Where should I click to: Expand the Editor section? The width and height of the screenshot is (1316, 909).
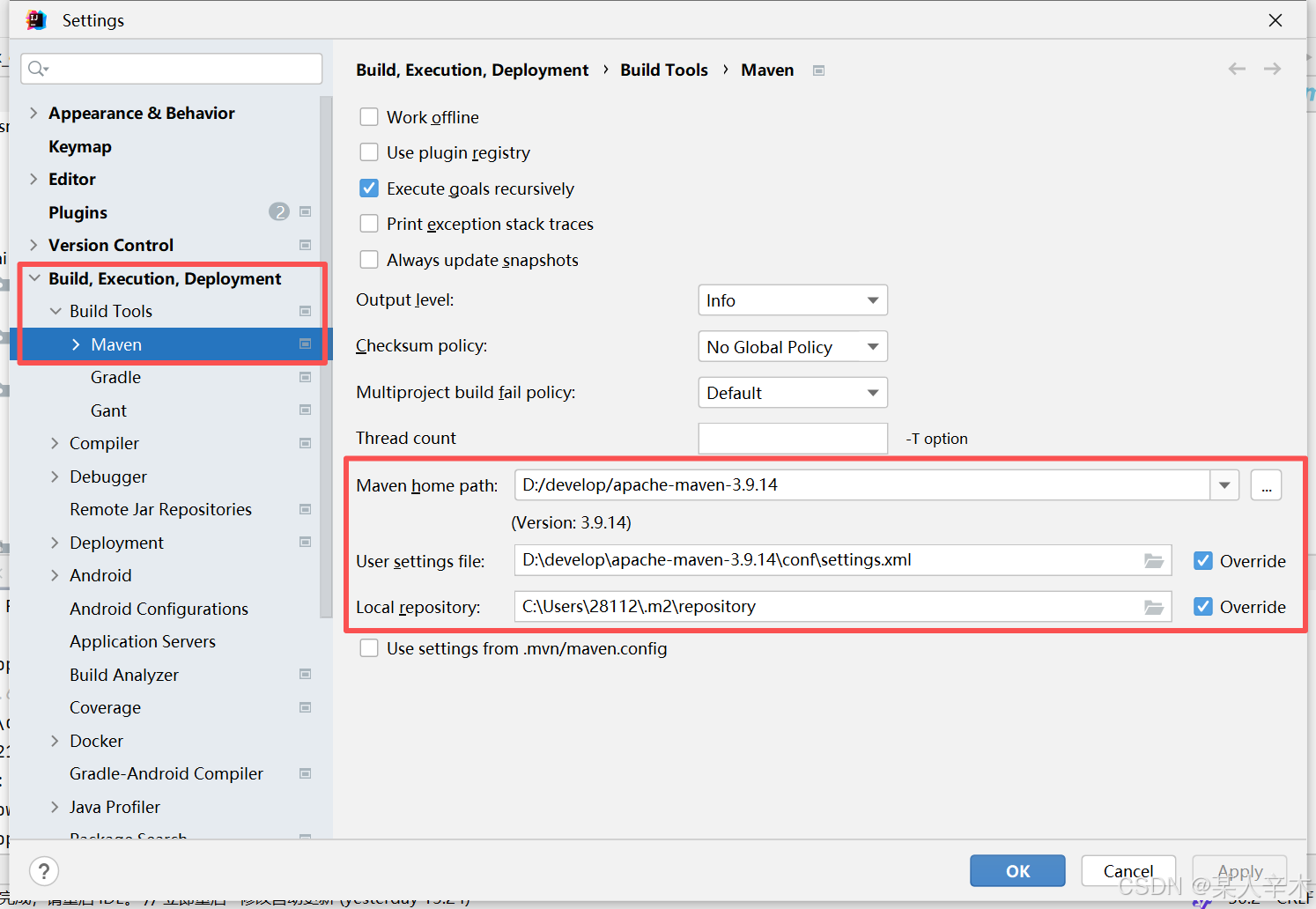[33, 179]
